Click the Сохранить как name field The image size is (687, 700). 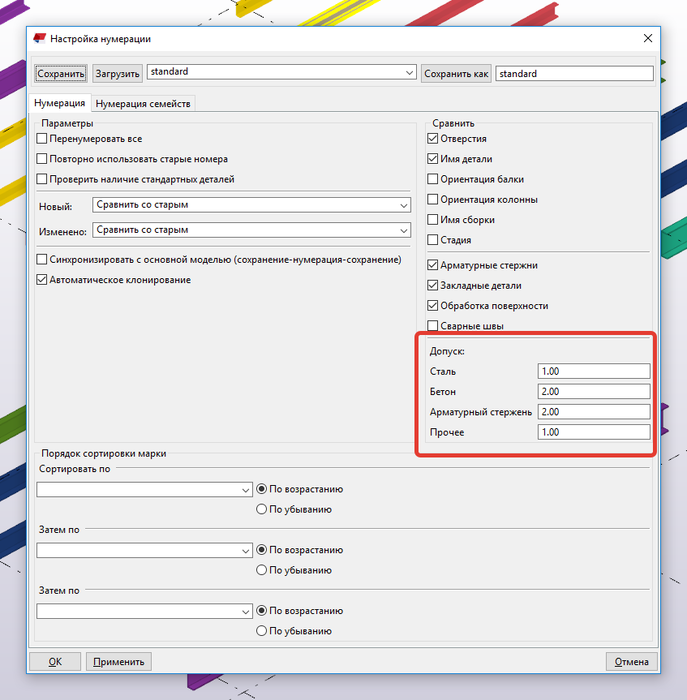point(575,74)
